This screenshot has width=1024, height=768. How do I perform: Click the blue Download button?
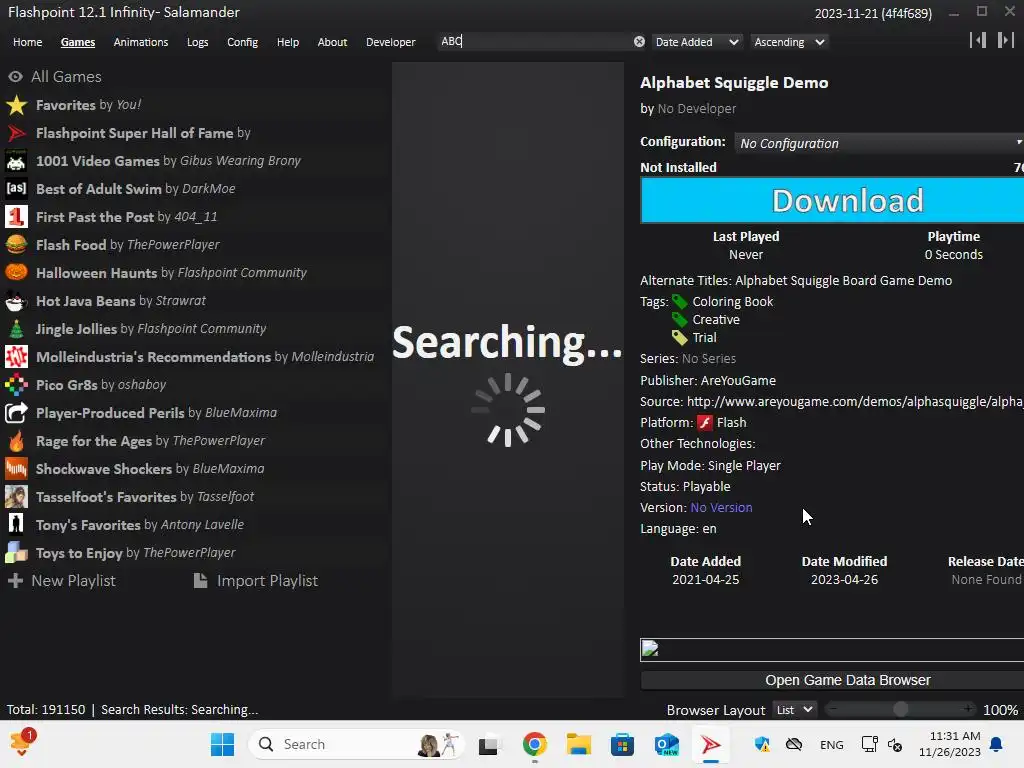pyautogui.click(x=832, y=200)
